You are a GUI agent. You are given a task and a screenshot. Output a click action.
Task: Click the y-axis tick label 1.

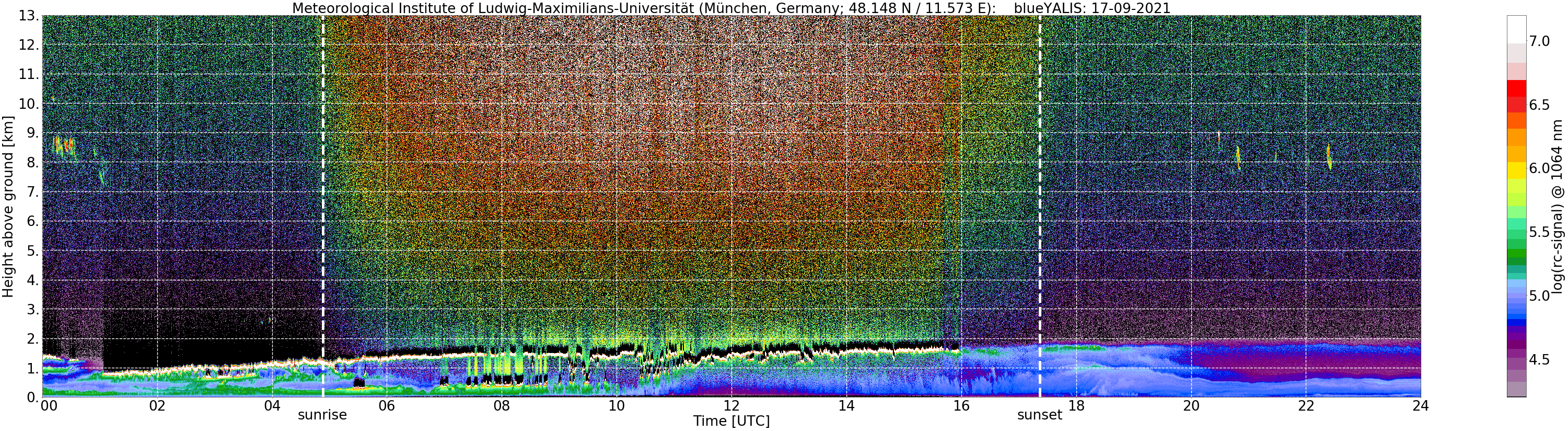click(x=32, y=368)
